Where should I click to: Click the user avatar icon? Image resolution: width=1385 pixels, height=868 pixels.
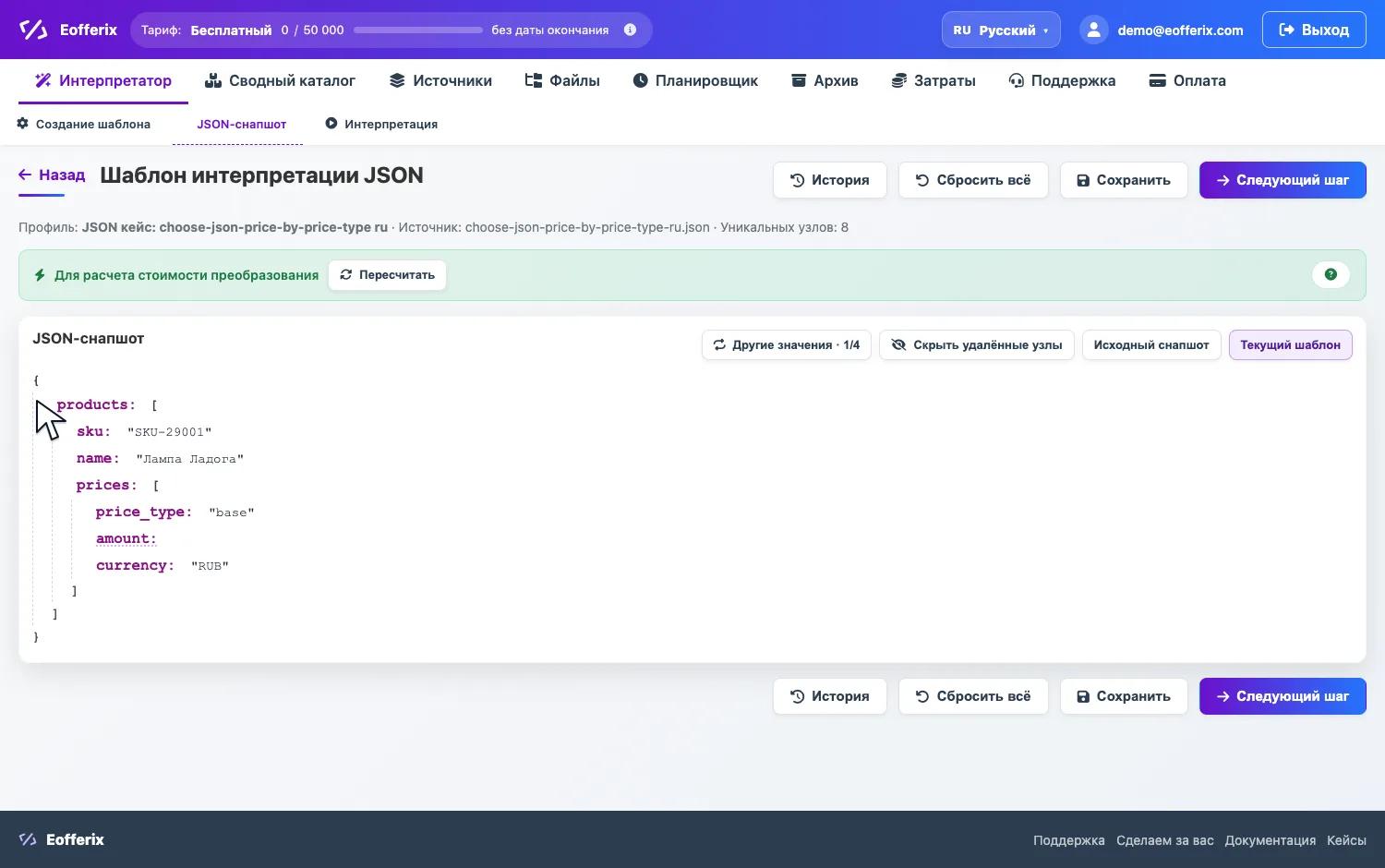point(1093,30)
